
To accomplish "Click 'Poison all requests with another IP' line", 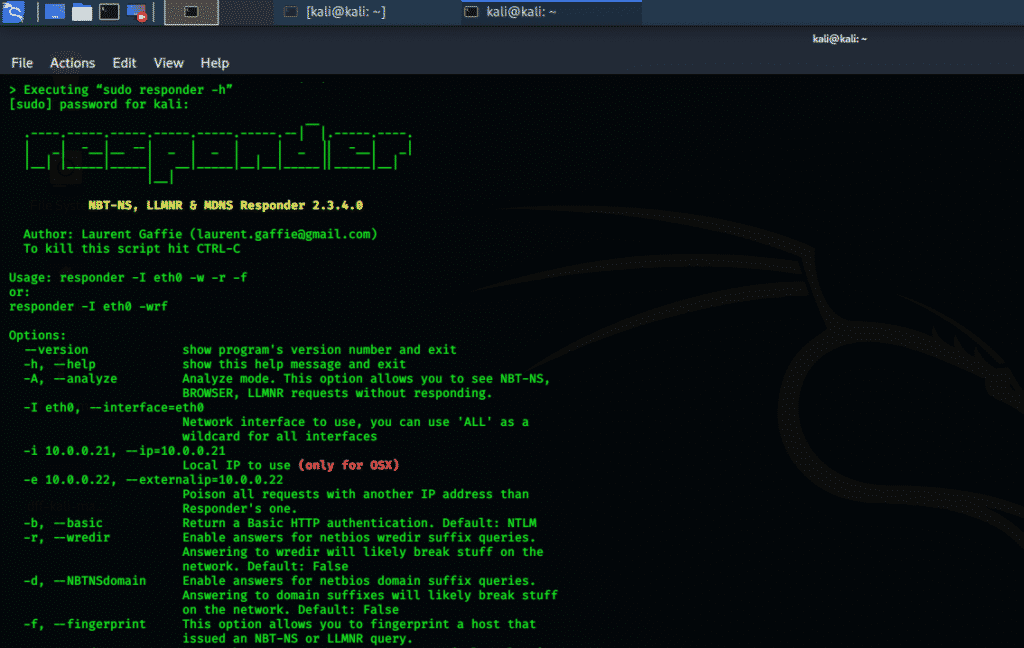I will point(355,494).
